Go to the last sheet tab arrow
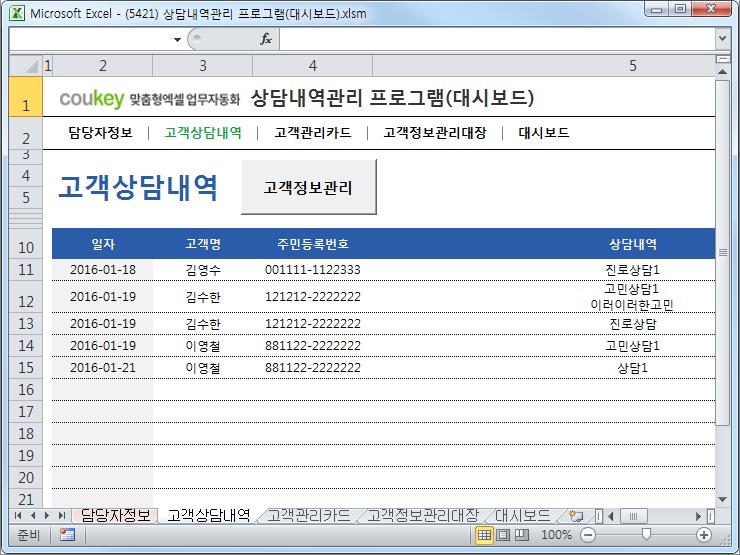This screenshot has height=555, width=740. (61, 516)
